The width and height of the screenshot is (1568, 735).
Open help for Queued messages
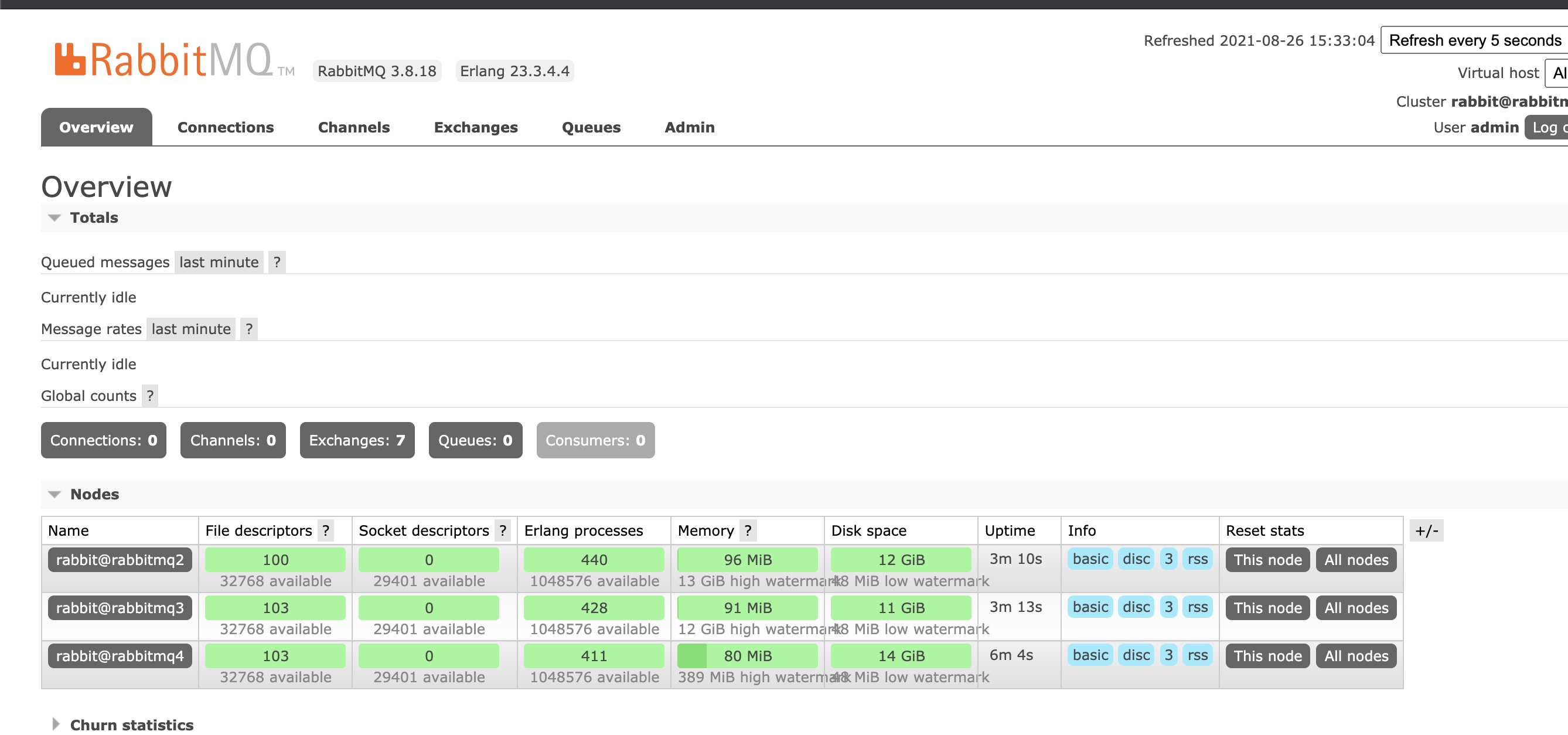[x=277, y=262]
